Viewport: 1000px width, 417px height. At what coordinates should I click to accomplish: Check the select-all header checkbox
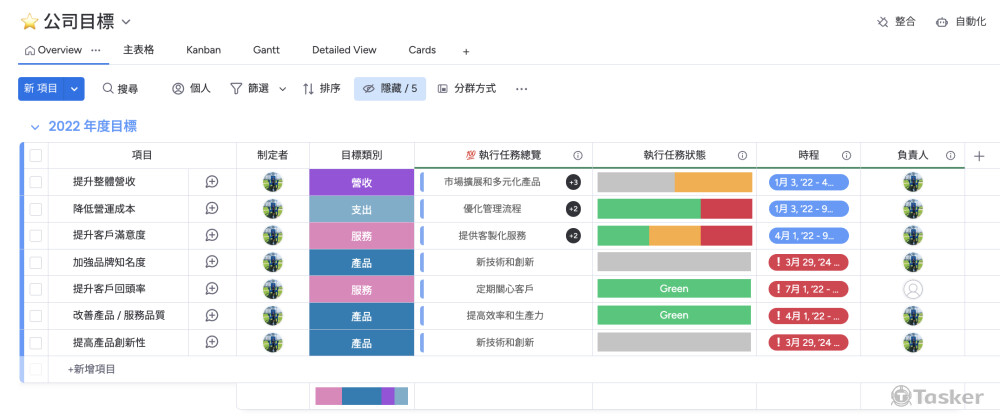[x=36, y=156]
